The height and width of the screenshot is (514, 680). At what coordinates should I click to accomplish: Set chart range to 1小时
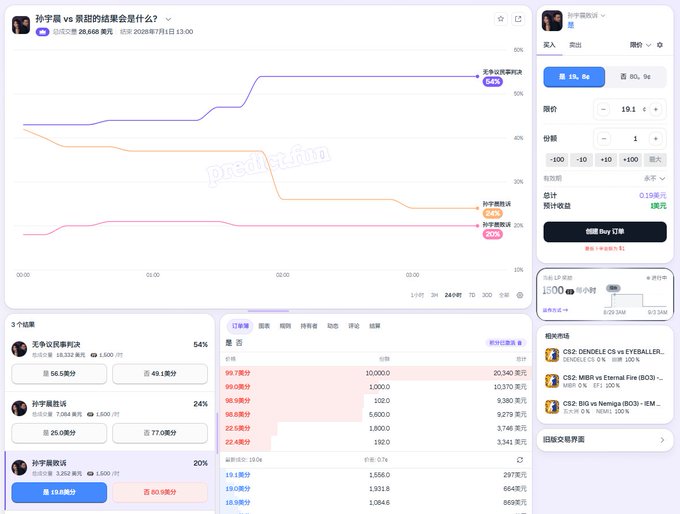click(x=417, y=295)
